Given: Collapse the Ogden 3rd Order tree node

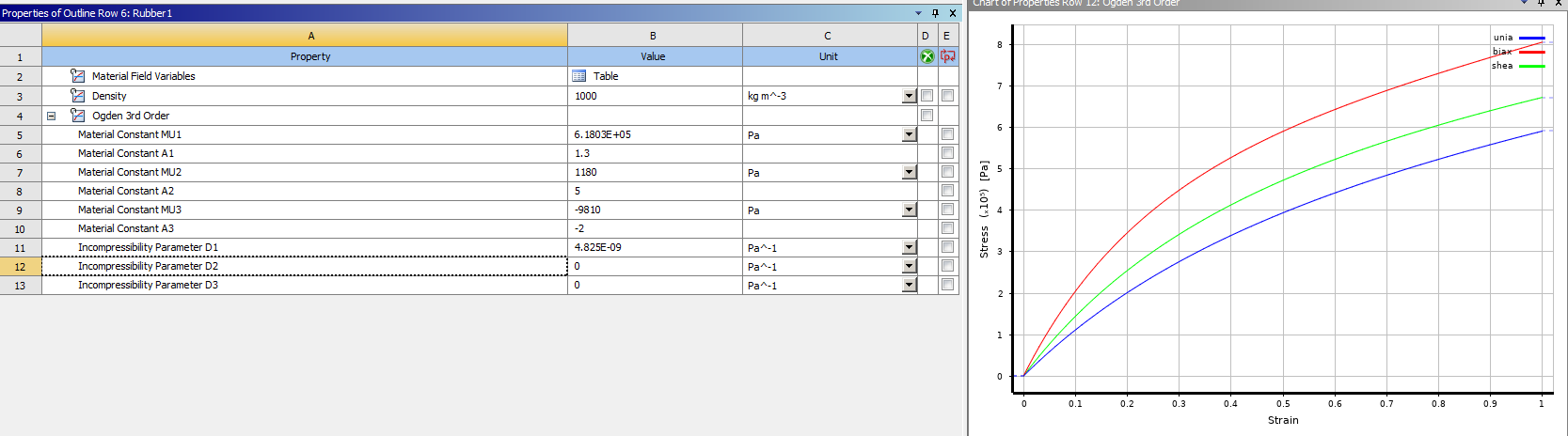Looking at the screenshot, I should [52, 117].
